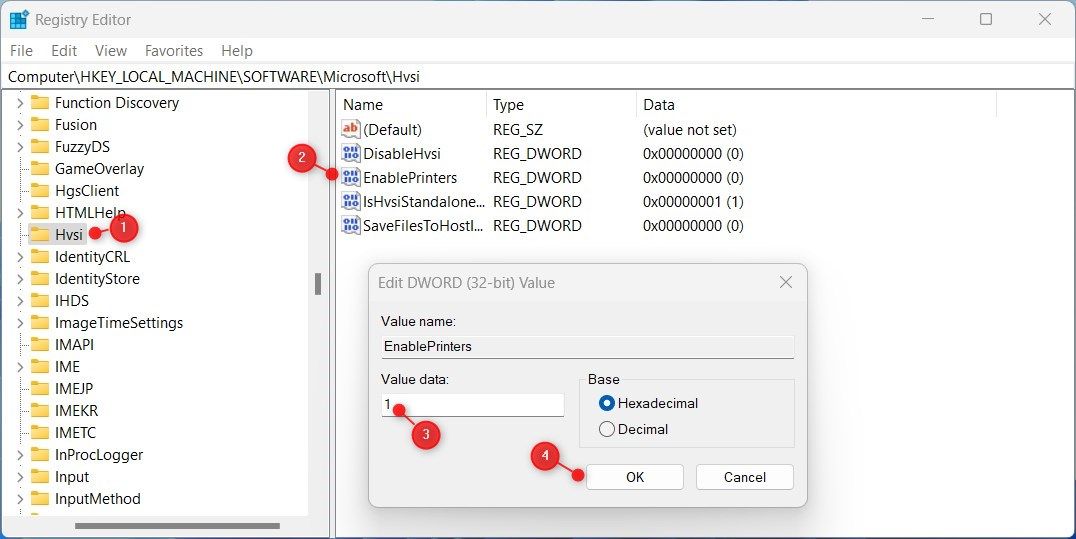1076x539 pixels.
Task: Expand the IdentityCRL tree node
Action: (x=20, y=257)
